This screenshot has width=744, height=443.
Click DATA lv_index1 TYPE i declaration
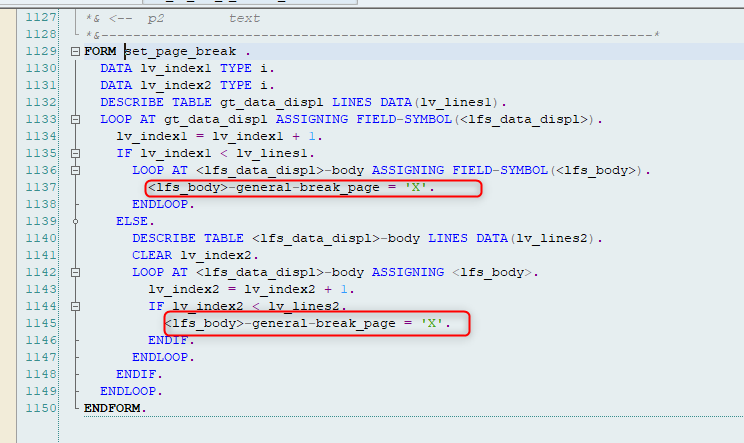pos(186,68)
